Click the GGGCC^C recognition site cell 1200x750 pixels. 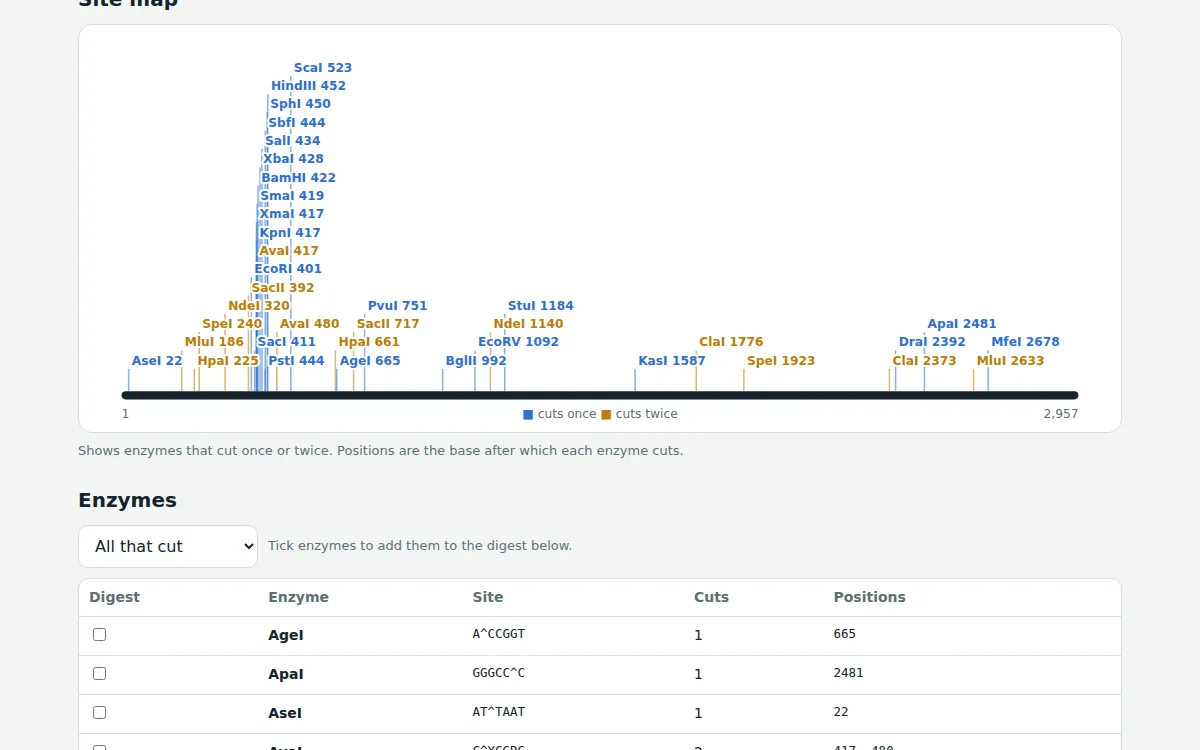click(499, 673)
